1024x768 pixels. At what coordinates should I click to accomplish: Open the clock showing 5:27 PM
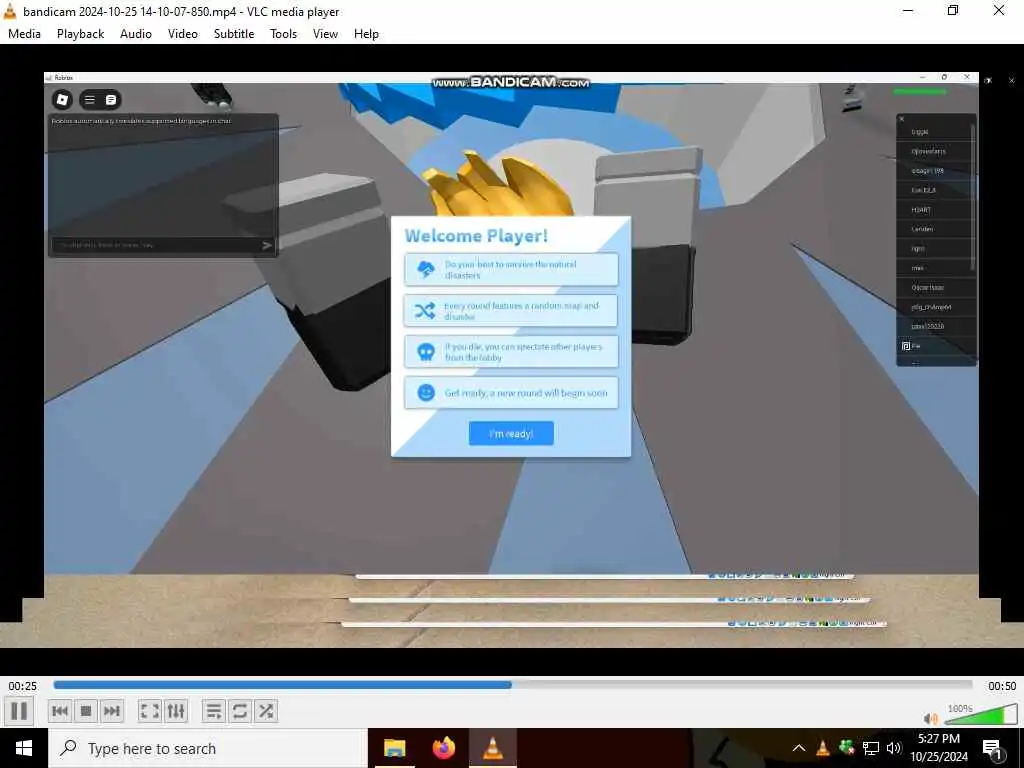click(938, 748)
